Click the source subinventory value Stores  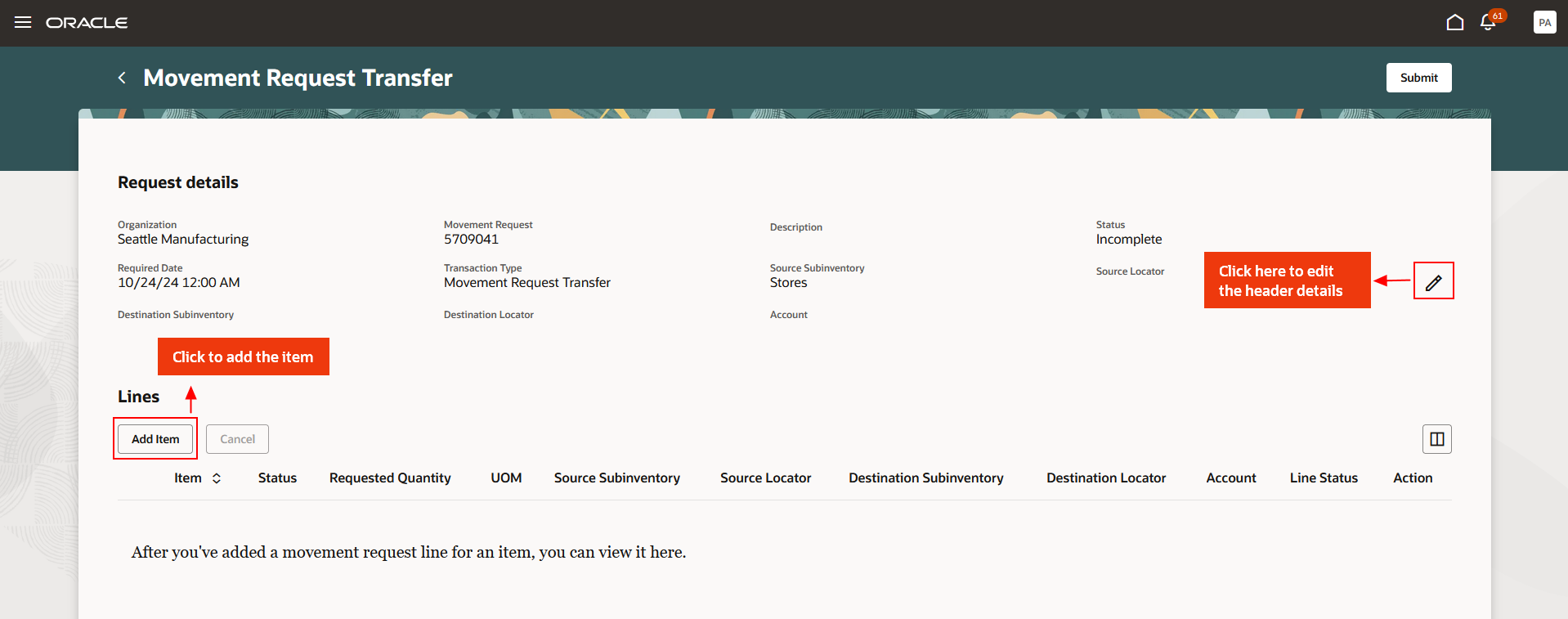[x=788, y=283]
